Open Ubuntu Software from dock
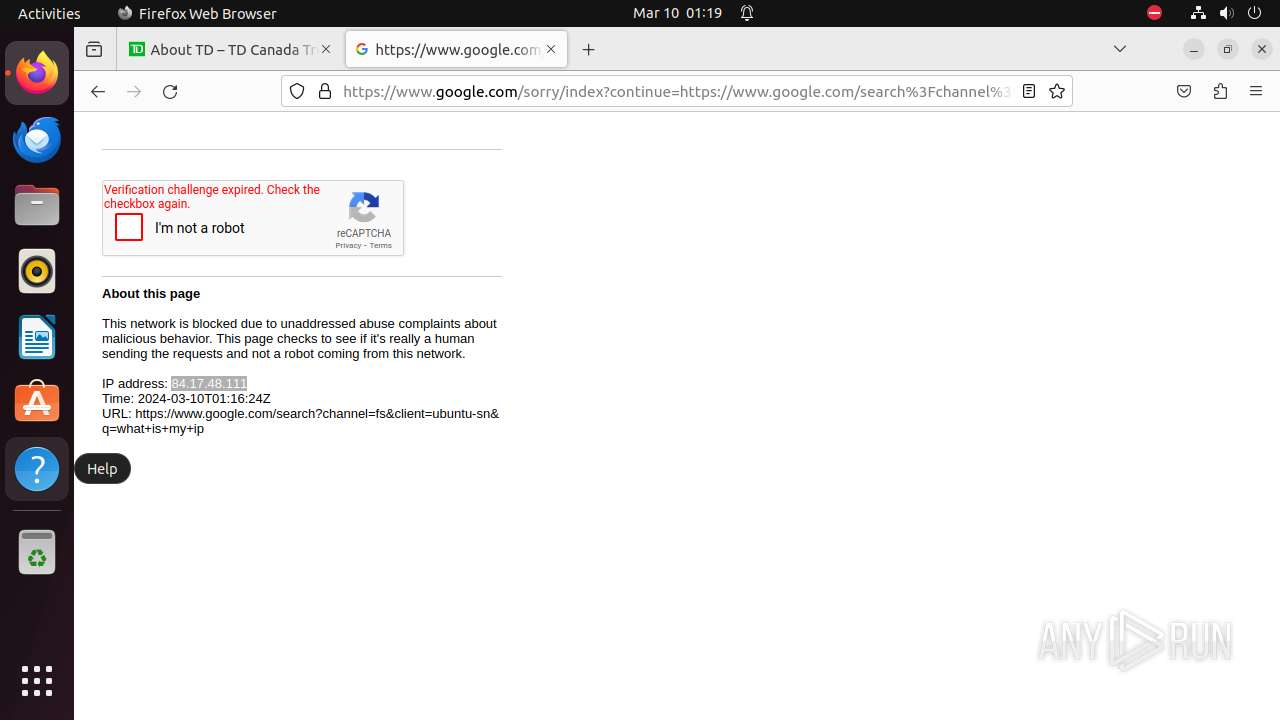1280x720 pixels. (37, 403)
